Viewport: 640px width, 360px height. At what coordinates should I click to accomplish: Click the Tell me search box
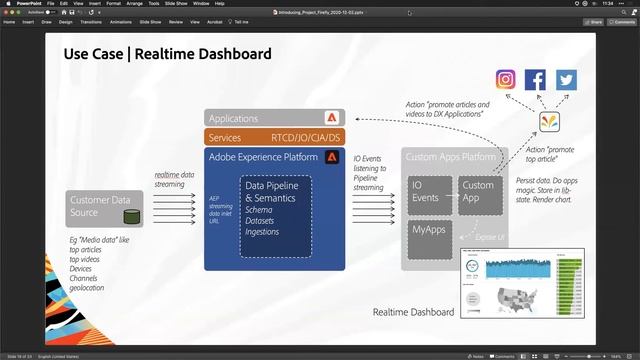click(238, 22)
